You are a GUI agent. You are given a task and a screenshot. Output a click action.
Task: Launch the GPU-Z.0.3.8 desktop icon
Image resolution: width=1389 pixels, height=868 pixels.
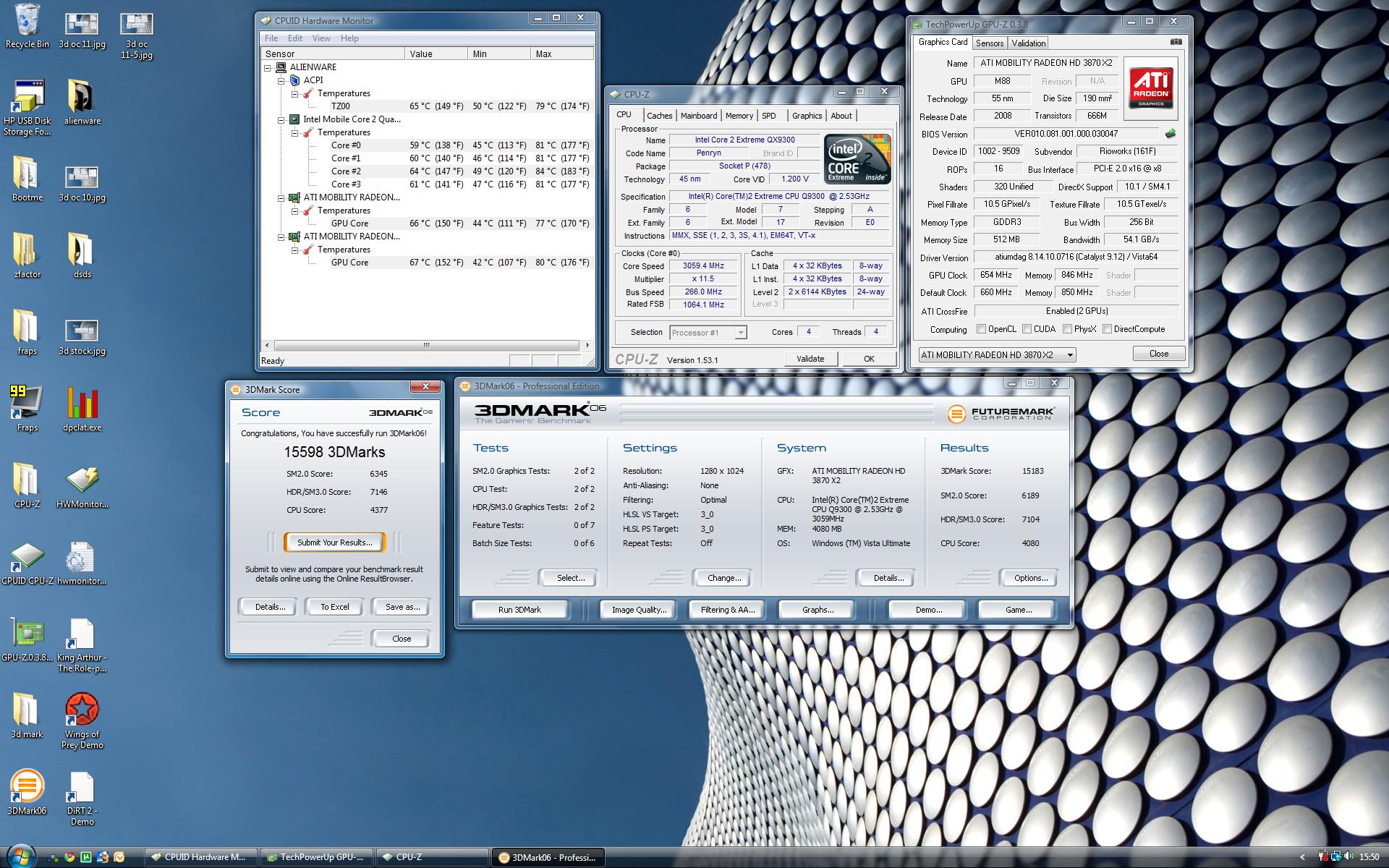click(27, 640)
